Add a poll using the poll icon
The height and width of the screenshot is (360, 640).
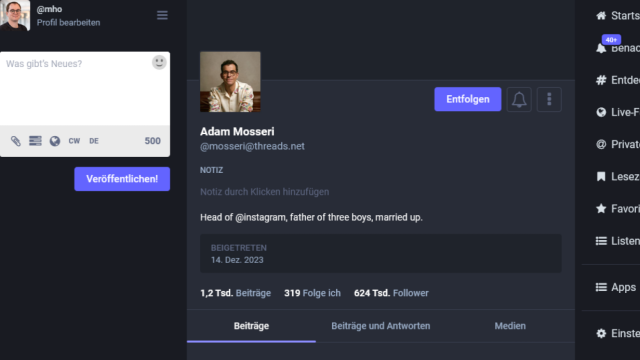(x=35, y=141)
